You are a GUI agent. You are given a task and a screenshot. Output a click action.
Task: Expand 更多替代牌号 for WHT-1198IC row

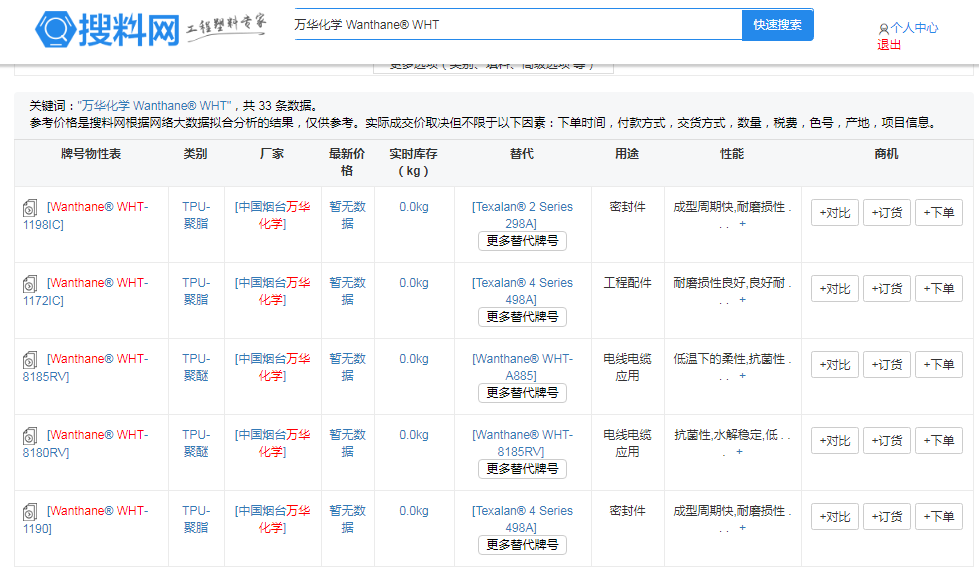pyautogui.click(x=522, y=241)
